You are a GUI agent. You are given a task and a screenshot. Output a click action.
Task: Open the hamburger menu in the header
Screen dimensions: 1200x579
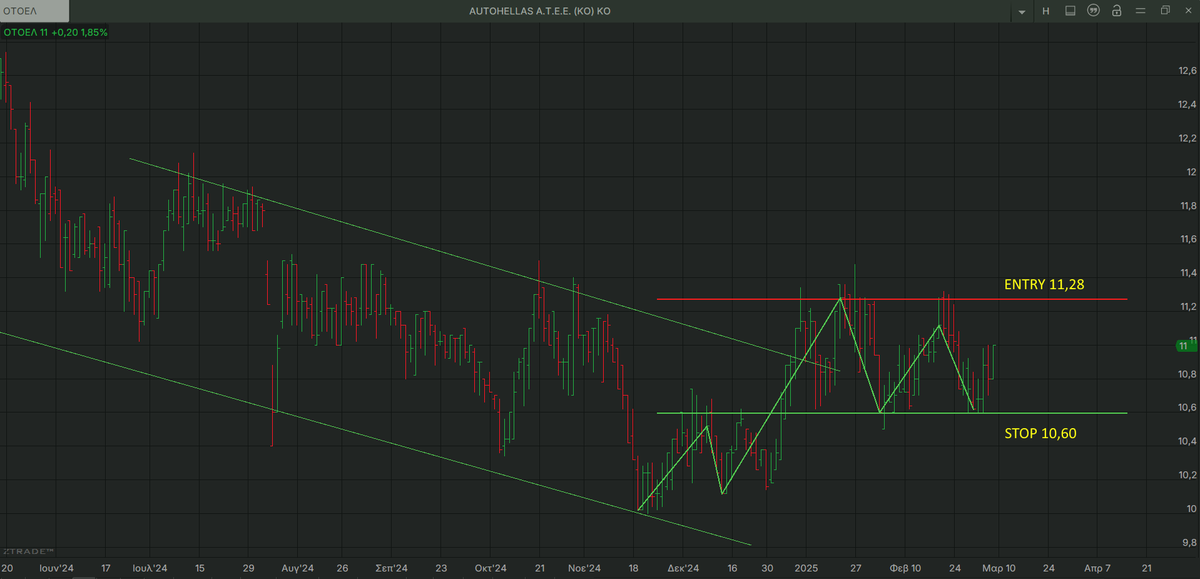pos(1141,11)
